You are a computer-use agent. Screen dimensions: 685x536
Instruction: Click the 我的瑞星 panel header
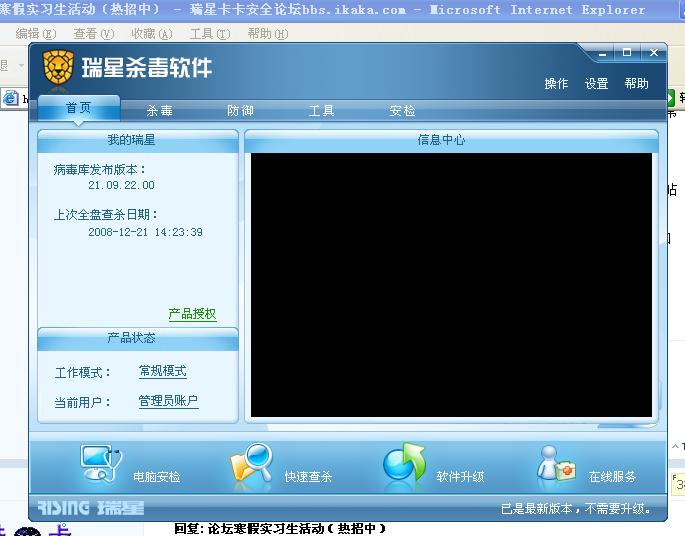(138, 140)
